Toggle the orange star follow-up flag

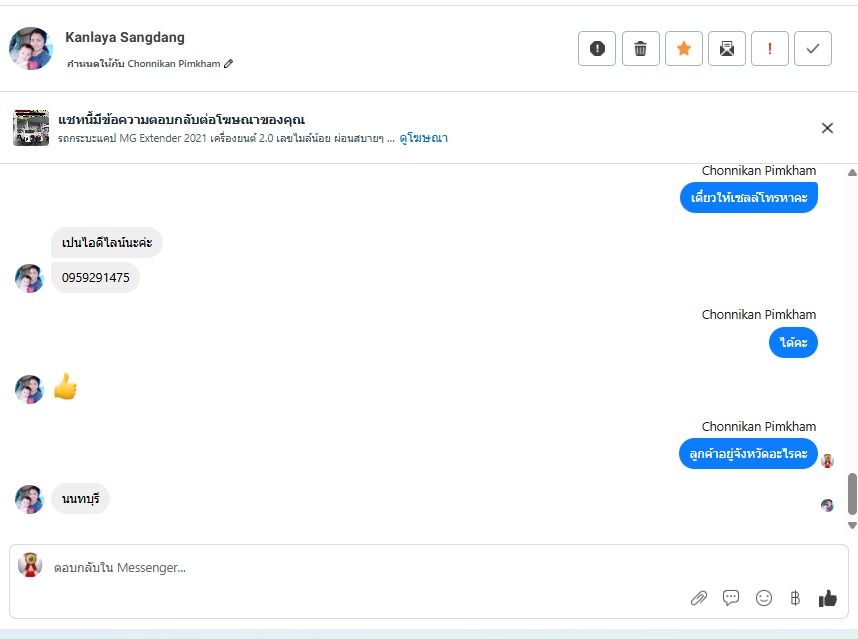684,48
